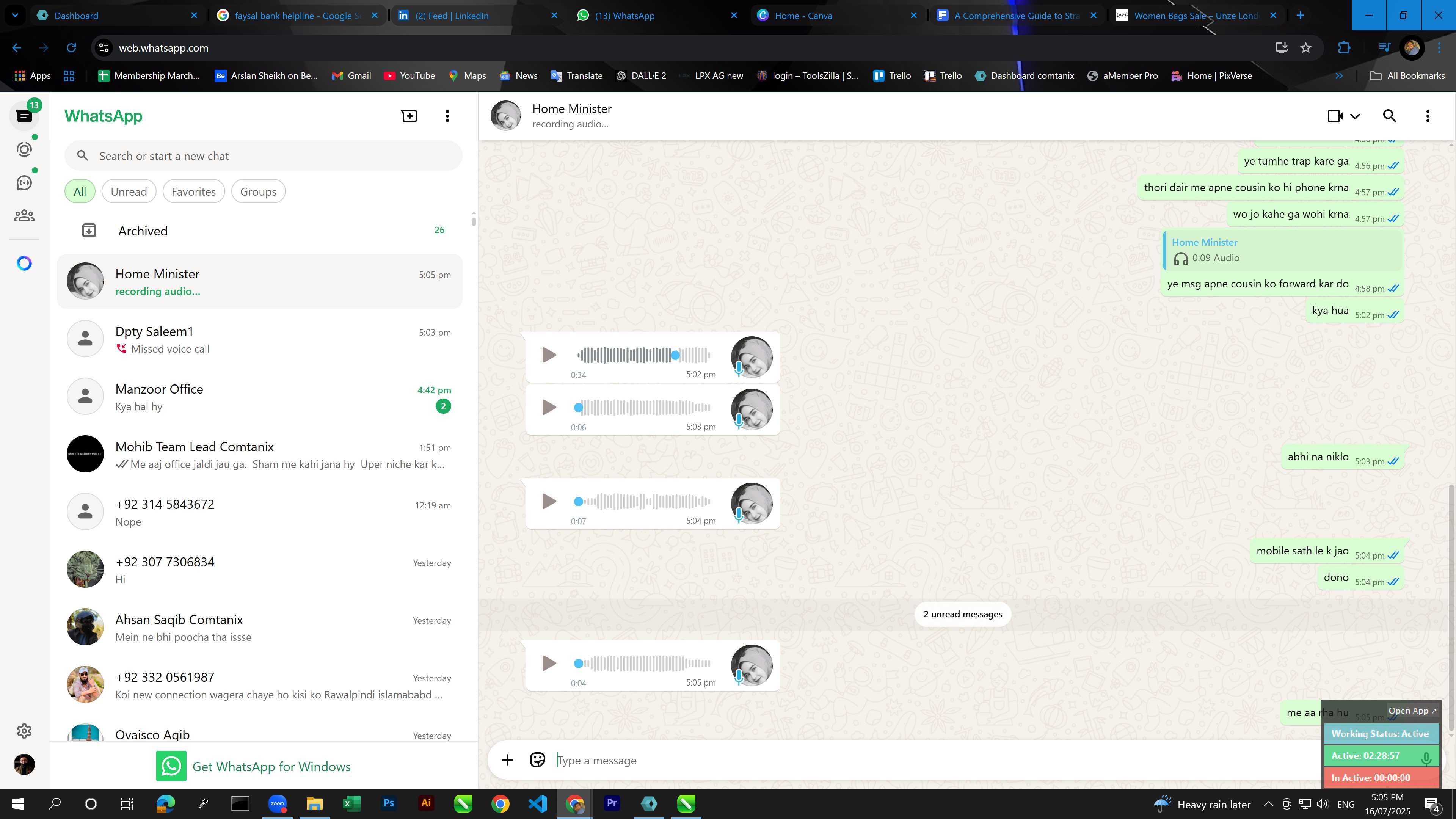The image size is (1456, 819).
Task: Open the Extensions puzzle icon
Action: [x=1344, y=48]
